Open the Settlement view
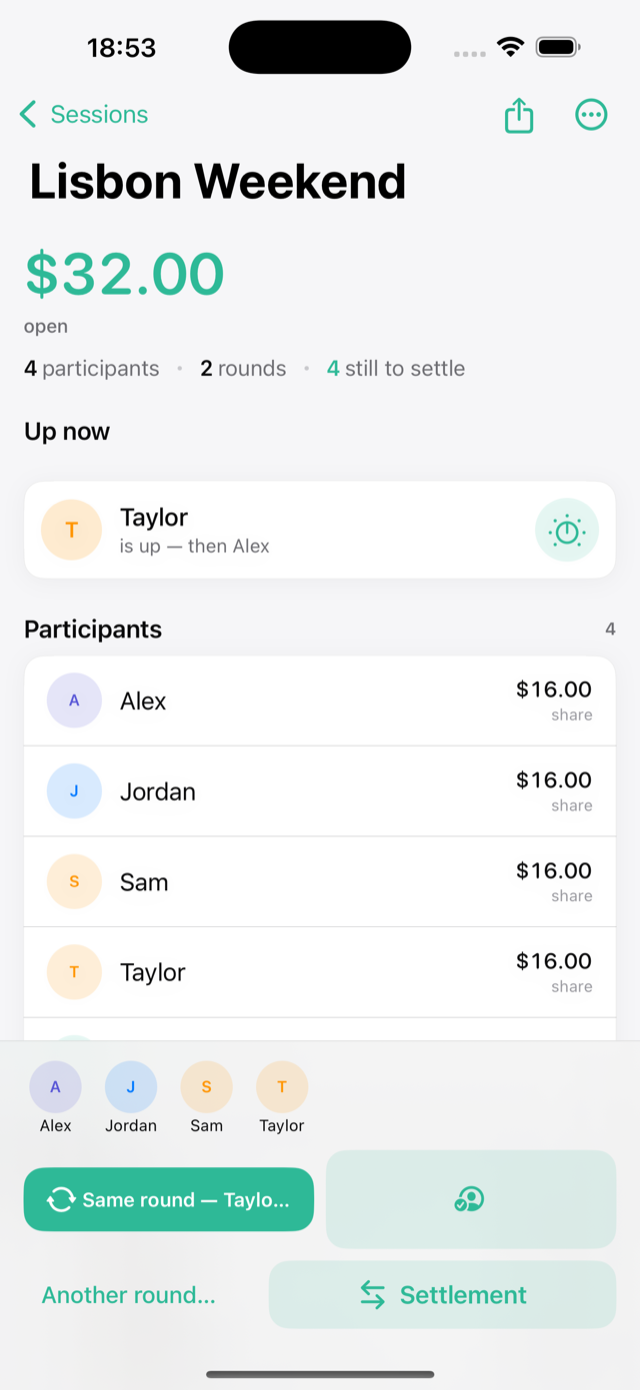This screenshot has height=1390, width=640. pos(442,1295)
